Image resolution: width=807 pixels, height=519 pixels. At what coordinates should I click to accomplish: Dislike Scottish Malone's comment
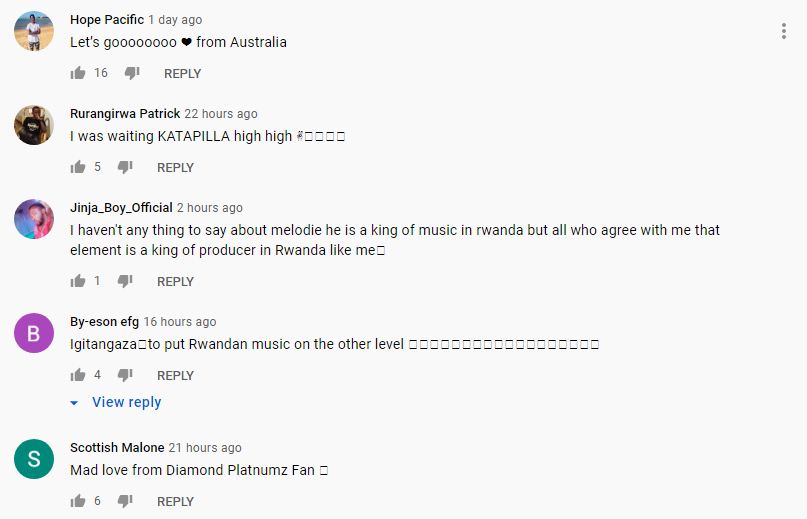pyautogui.click(x=125, y=500)
